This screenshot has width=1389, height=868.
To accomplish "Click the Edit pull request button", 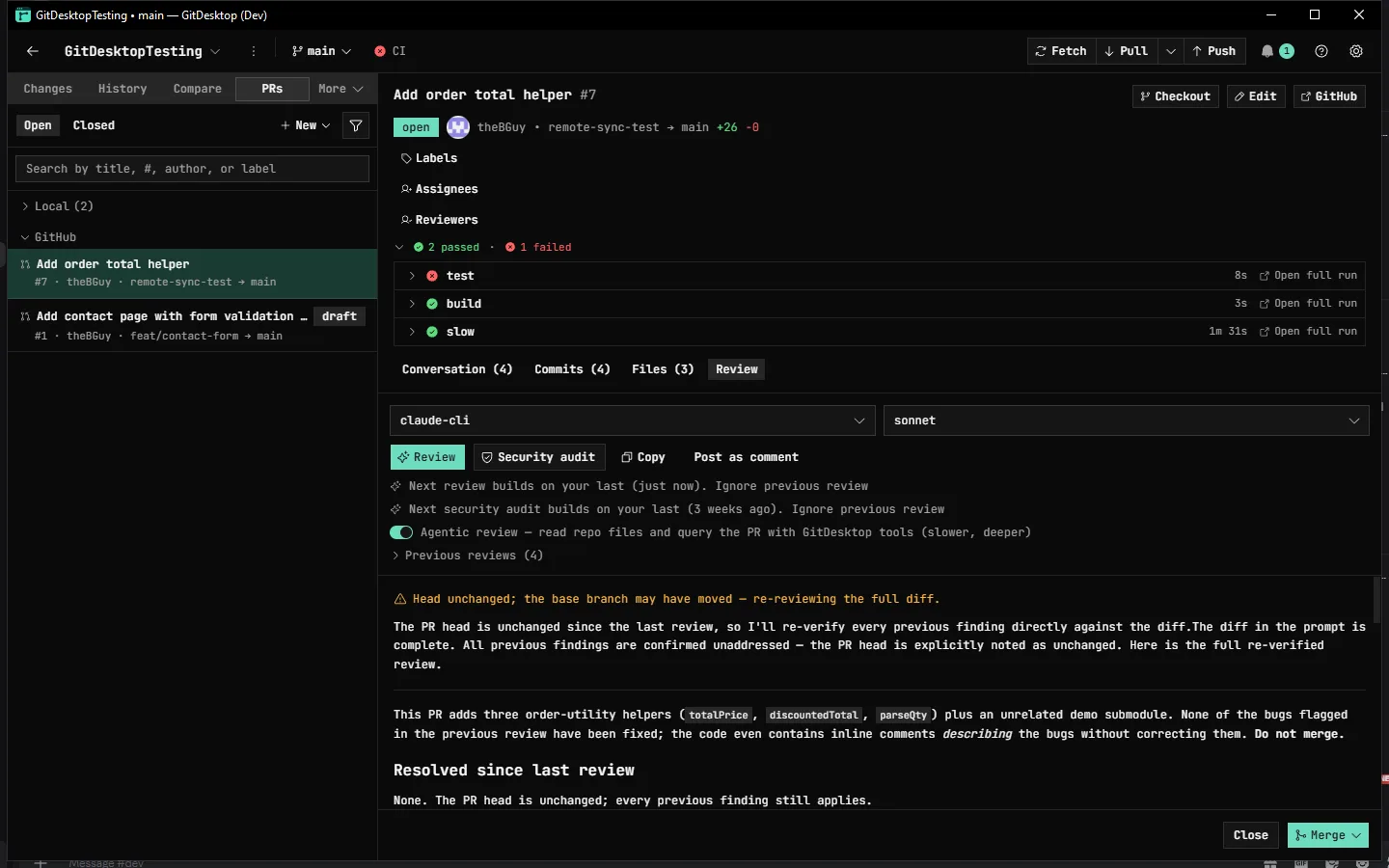I will point(1256,96).
